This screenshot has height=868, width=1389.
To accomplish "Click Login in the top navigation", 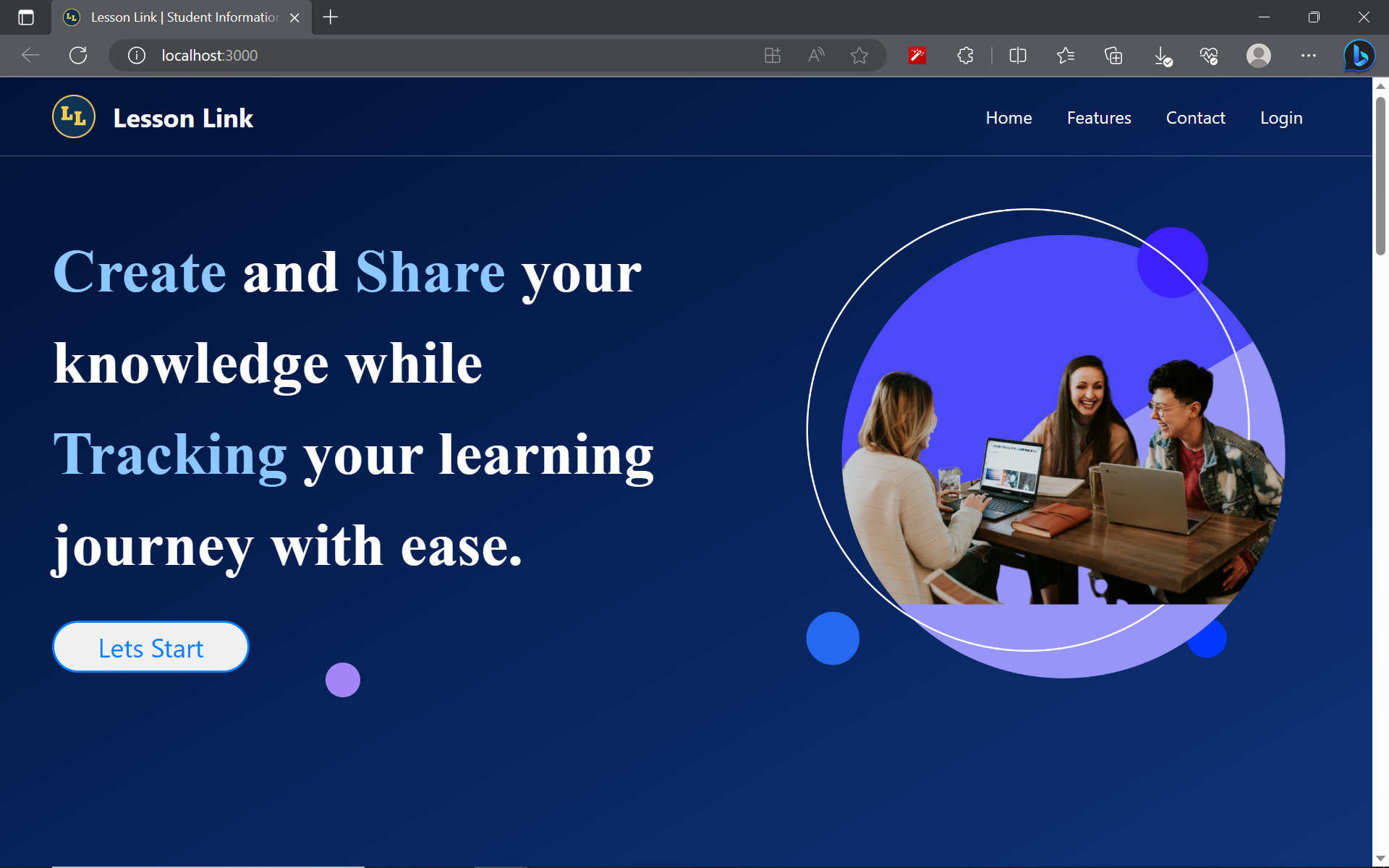I will 1280,117.
